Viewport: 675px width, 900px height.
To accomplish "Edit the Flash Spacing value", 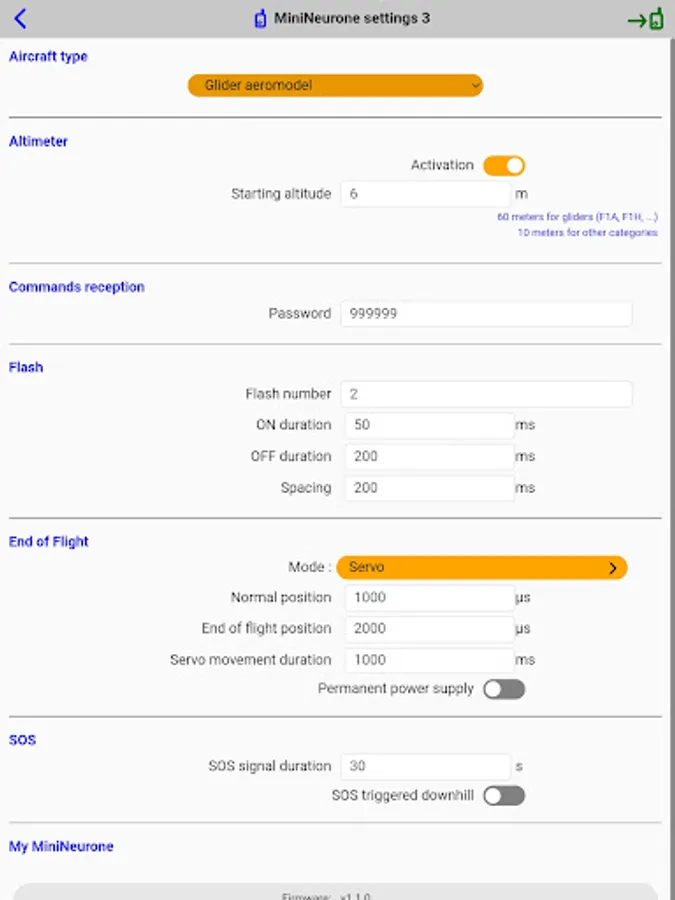I will pyautogui.click(x=429, y=488).
